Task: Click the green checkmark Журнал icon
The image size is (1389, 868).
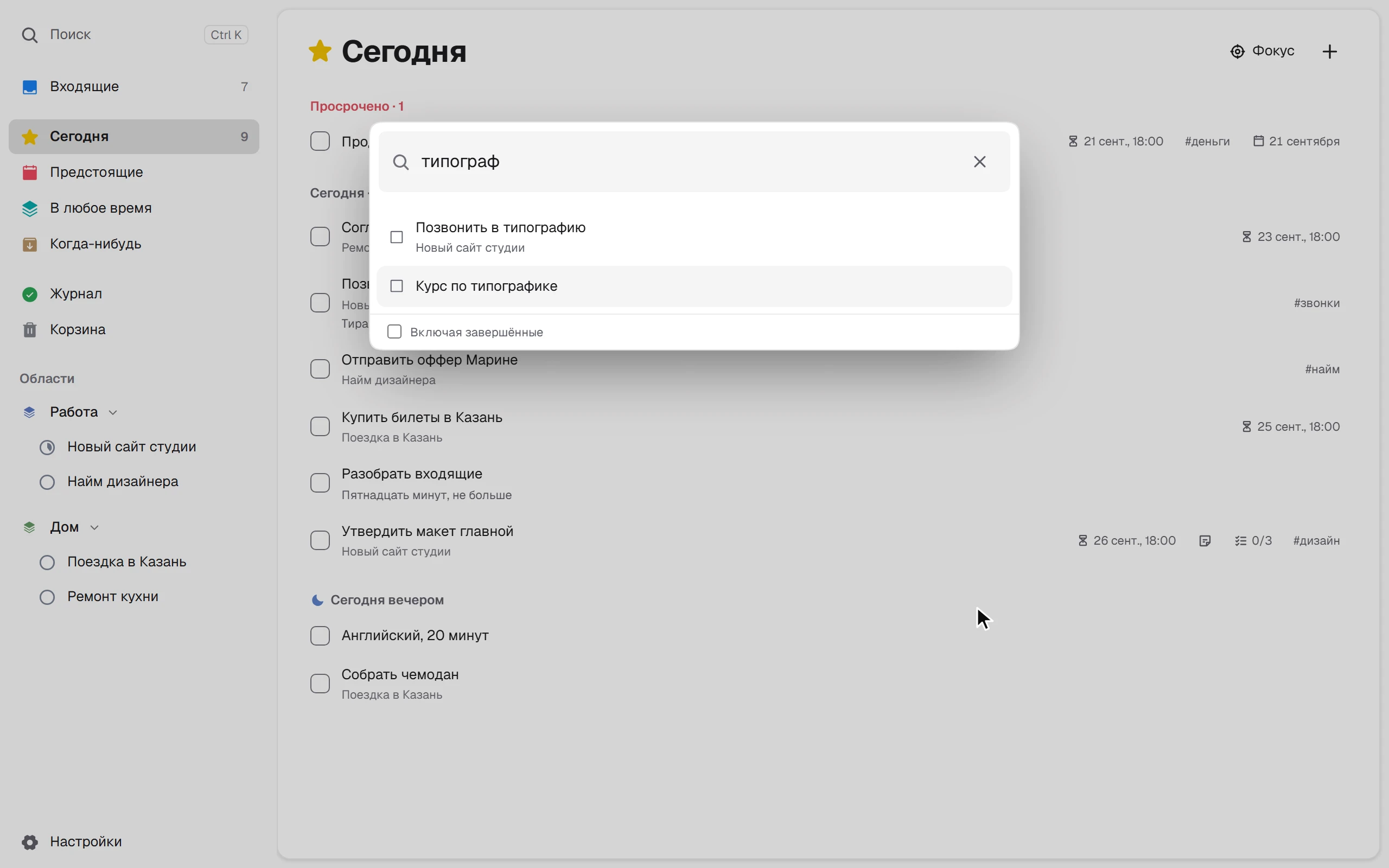Action: [x=29, y=294]
